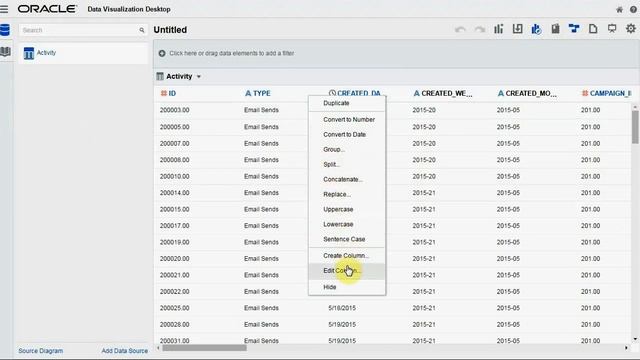Go to the home page icon
Viewport: 640px width, 360px height.
click(x=619, y=9)
